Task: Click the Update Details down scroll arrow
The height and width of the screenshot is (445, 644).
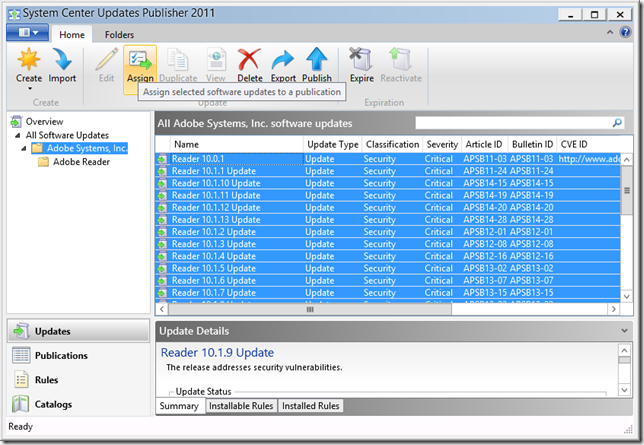Action: pyautogui.click(x=624, y=390)
